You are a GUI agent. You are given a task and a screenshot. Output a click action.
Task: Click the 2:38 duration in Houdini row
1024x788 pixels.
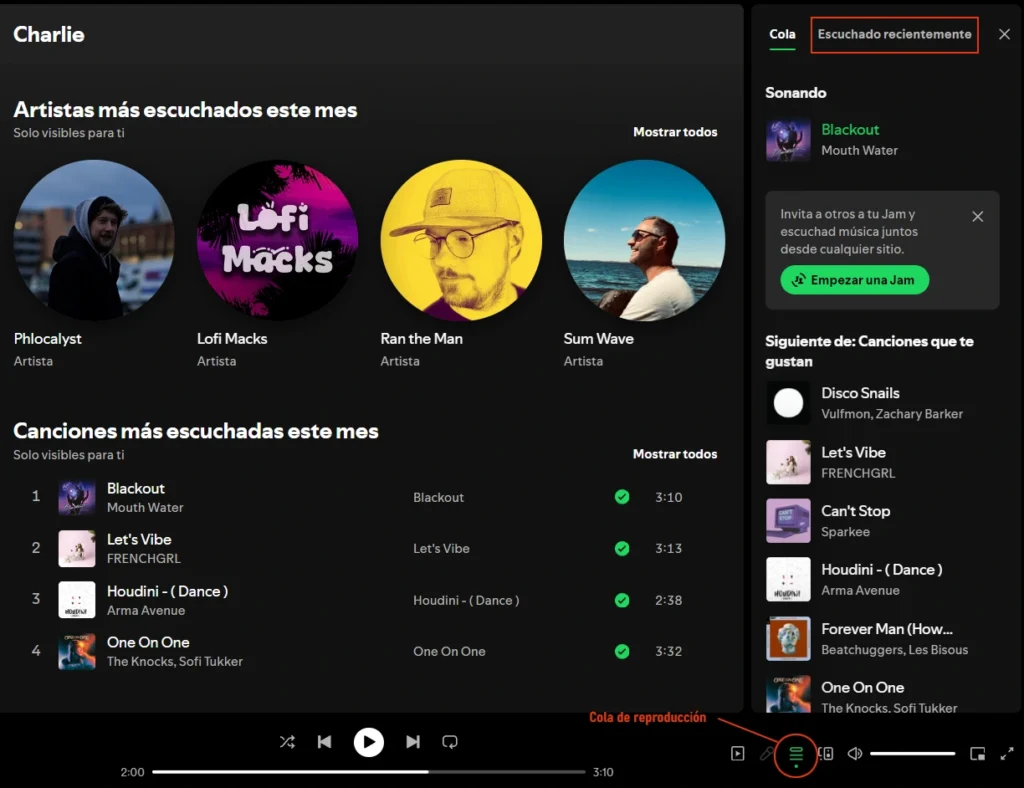point(669,600)
